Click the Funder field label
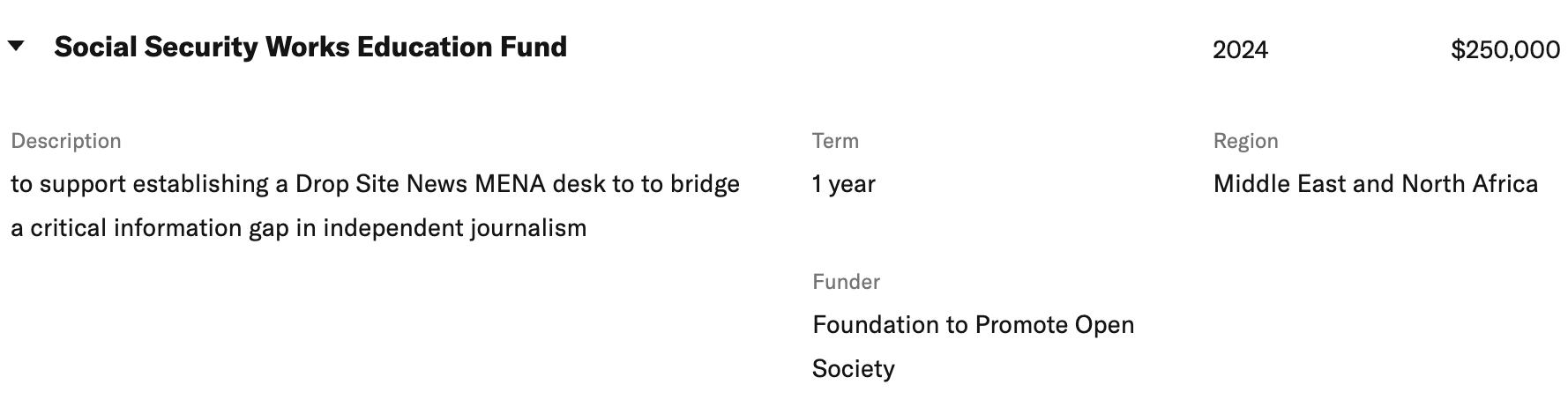Screen dimensions: 1568x414 [846, 282]
